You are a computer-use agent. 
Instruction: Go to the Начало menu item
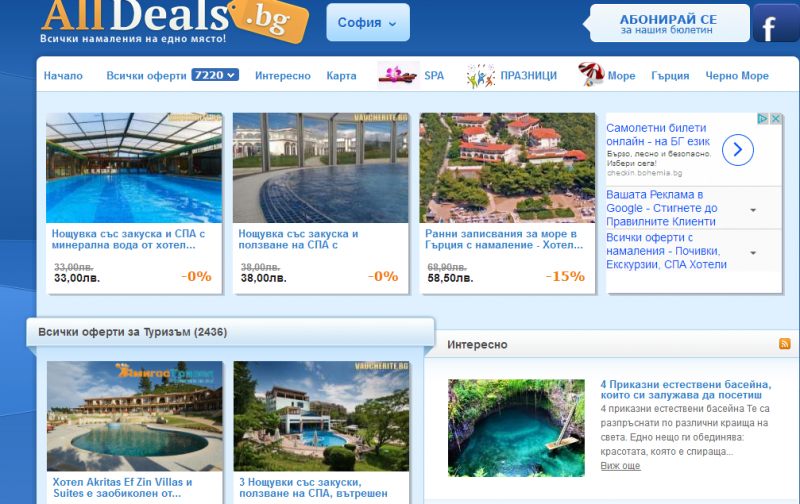pyautogui.click(x=63, y=75)
